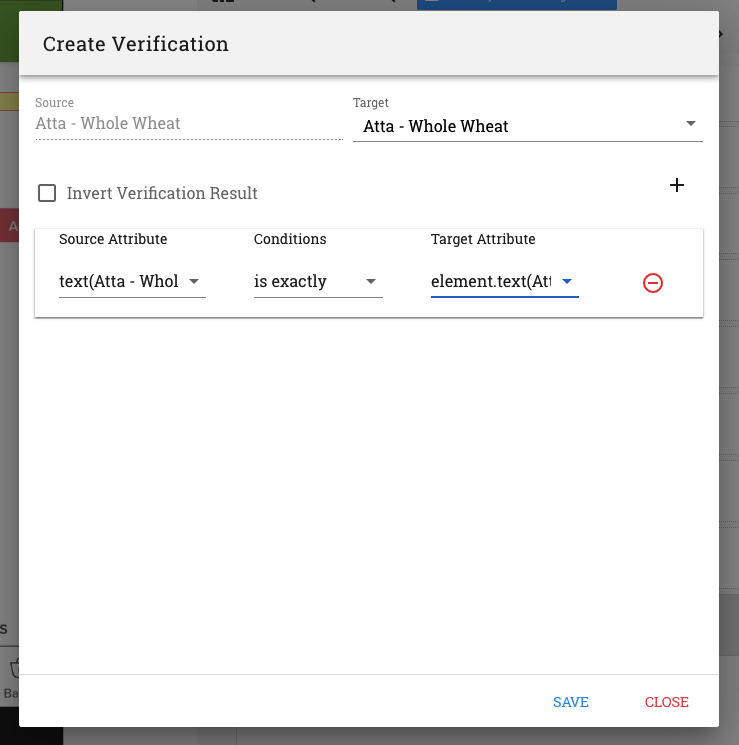Open the Target dropdown arrow
The image size is (739, 745).
point(691,124)
